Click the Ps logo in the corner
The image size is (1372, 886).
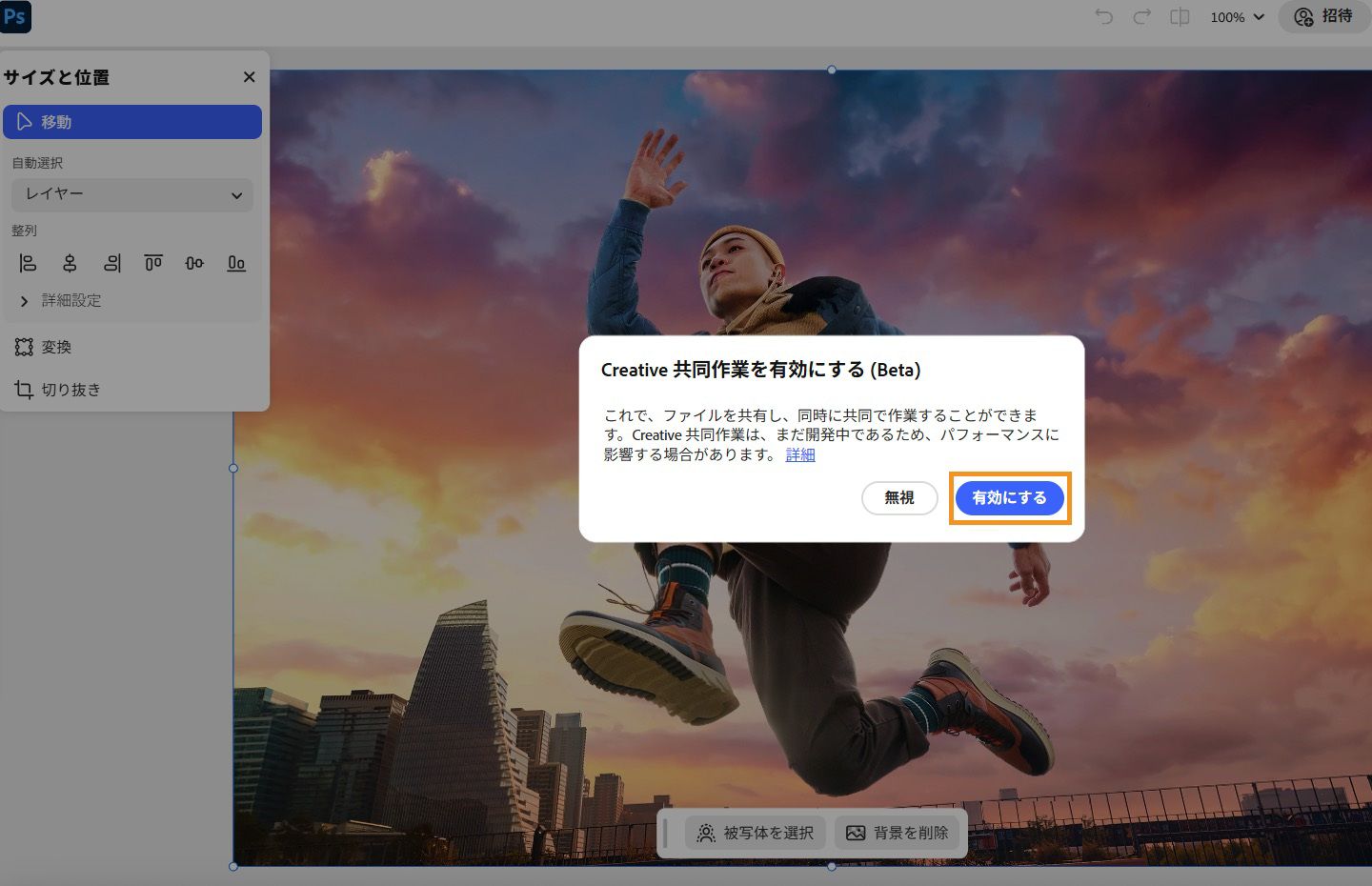click(15, 17)
